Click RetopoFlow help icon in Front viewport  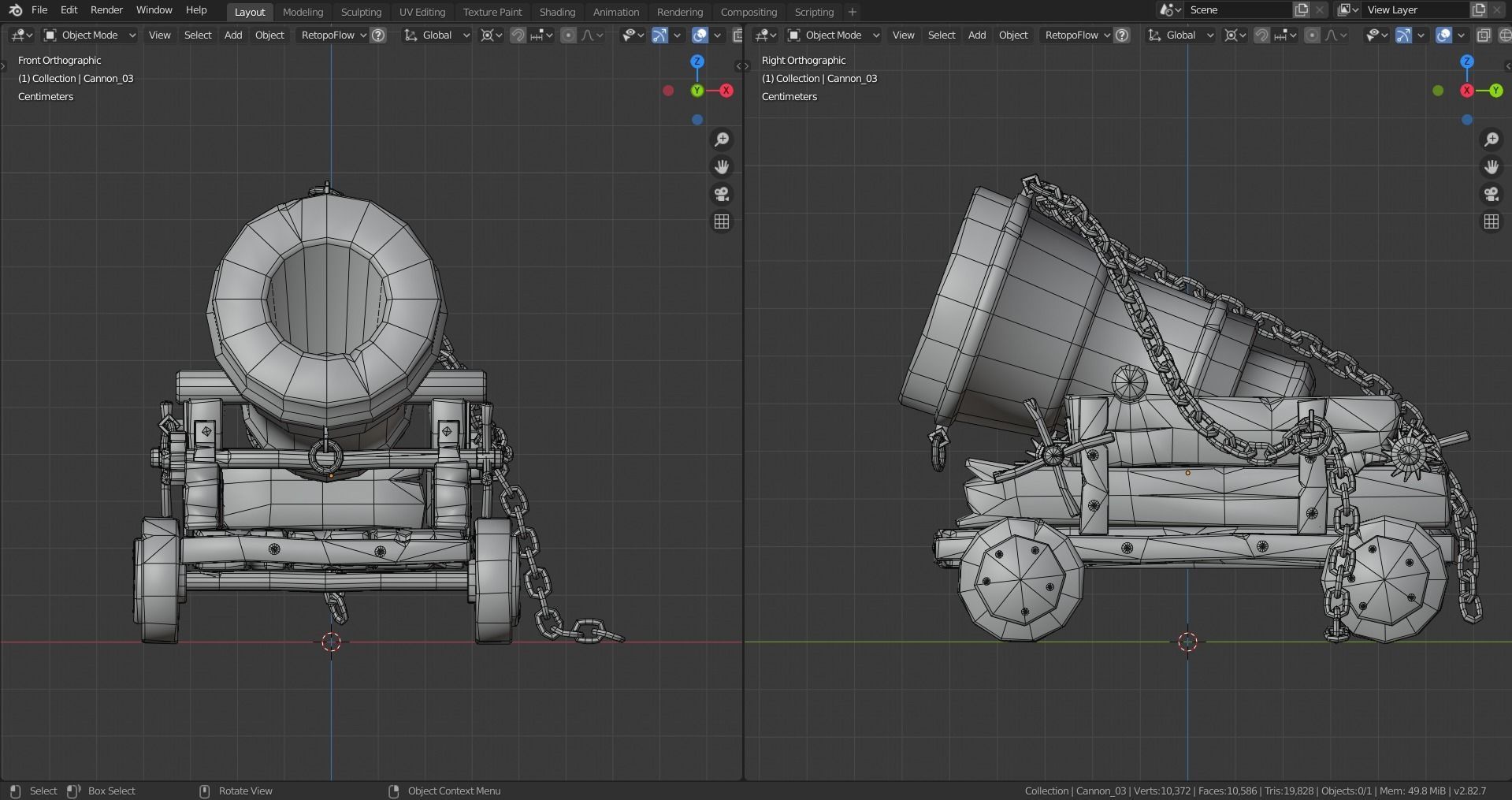(378, 35)
